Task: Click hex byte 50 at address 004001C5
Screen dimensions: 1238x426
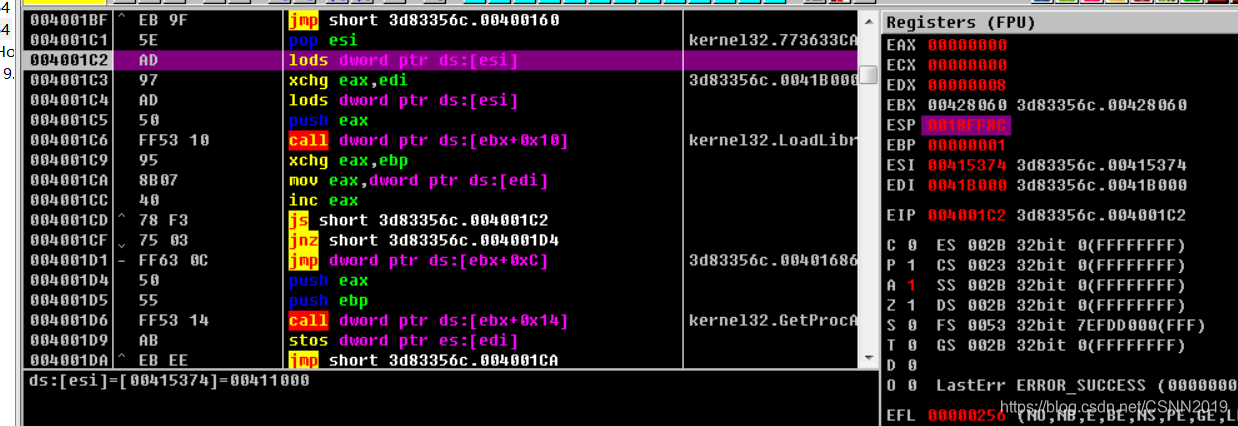Action: 148,120
